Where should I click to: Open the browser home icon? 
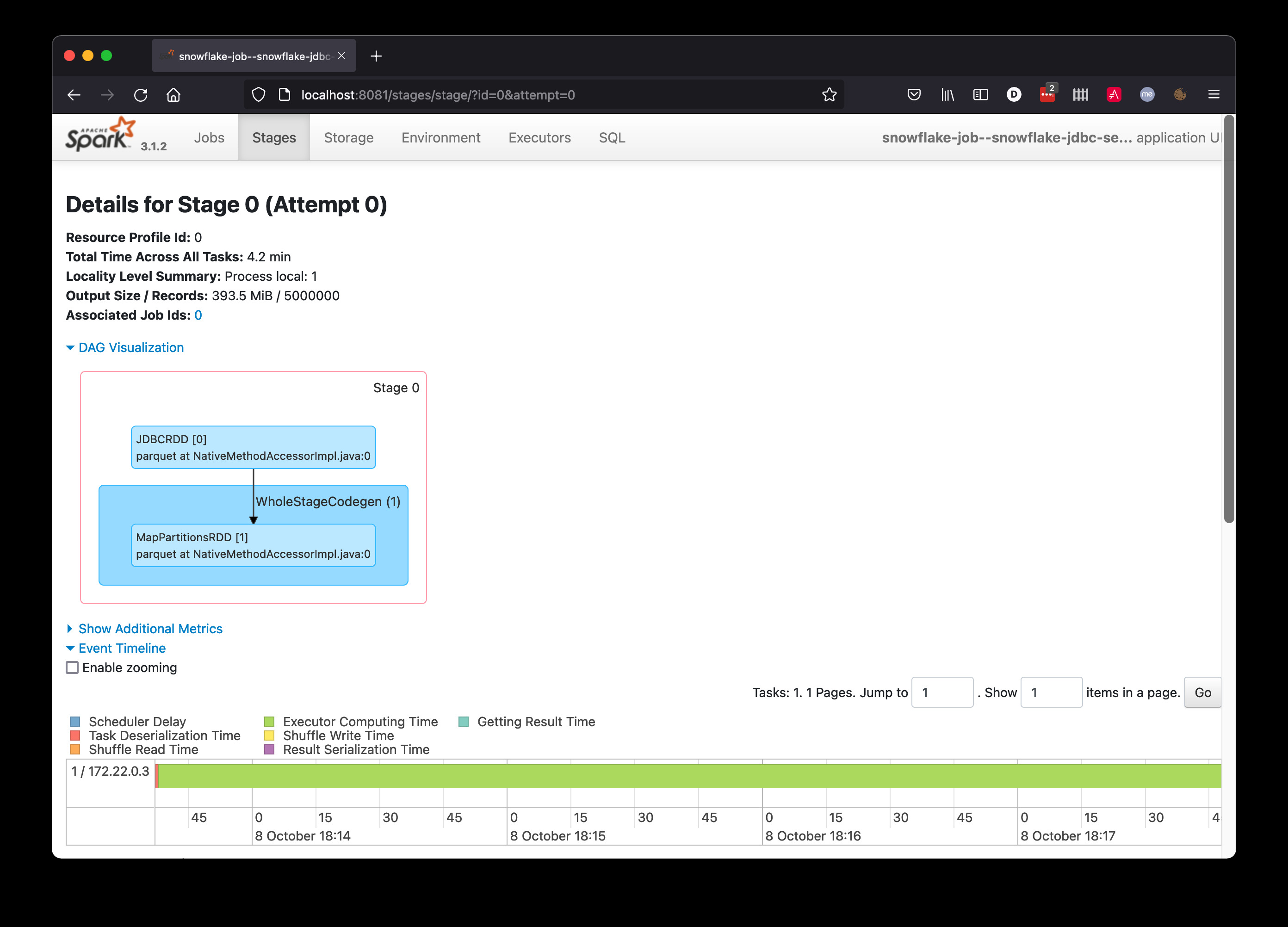pos(174,95)
